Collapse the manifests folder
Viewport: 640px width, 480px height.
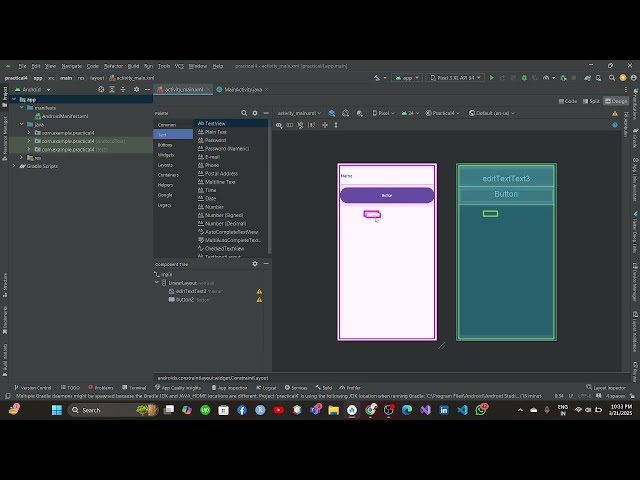click(22, 108)
